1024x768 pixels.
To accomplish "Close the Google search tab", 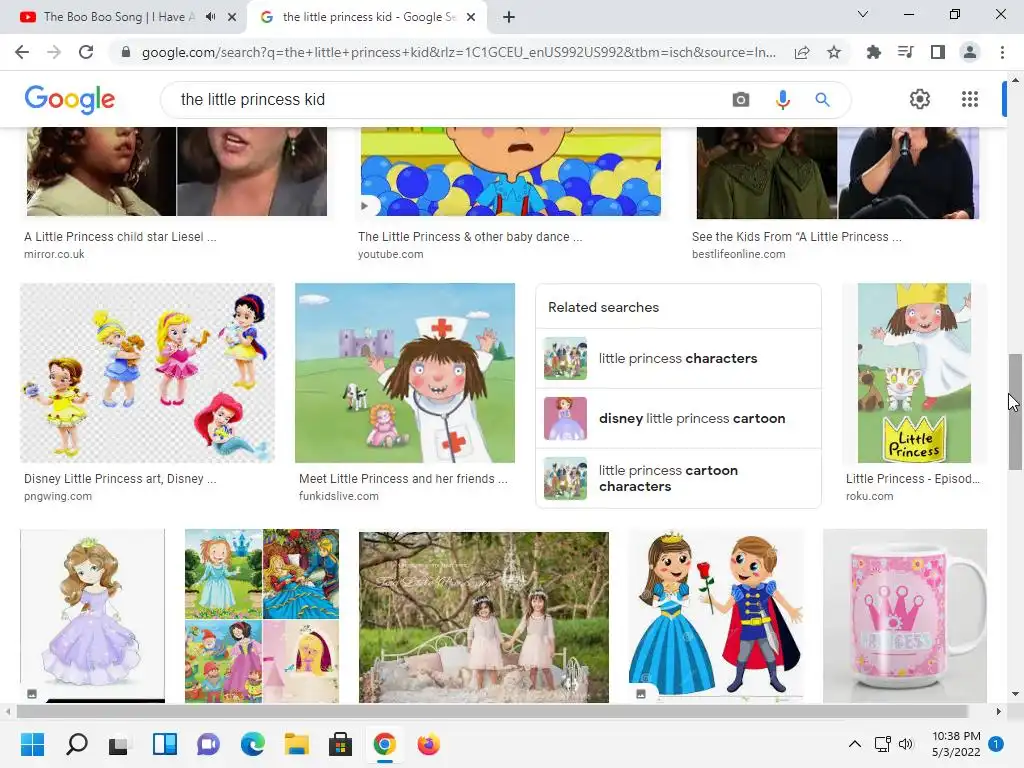I will click(x=471, y=17).
